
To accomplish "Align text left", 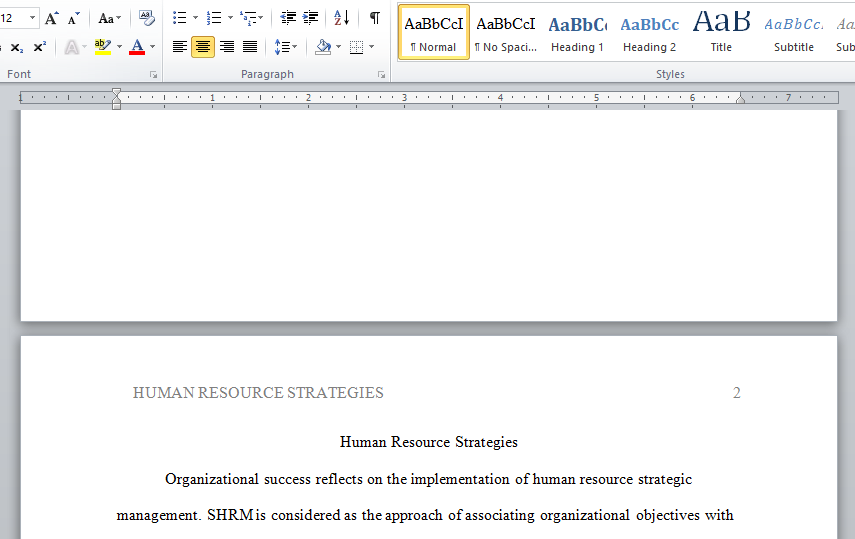I will pyautogui.click(x=179, y=47).
